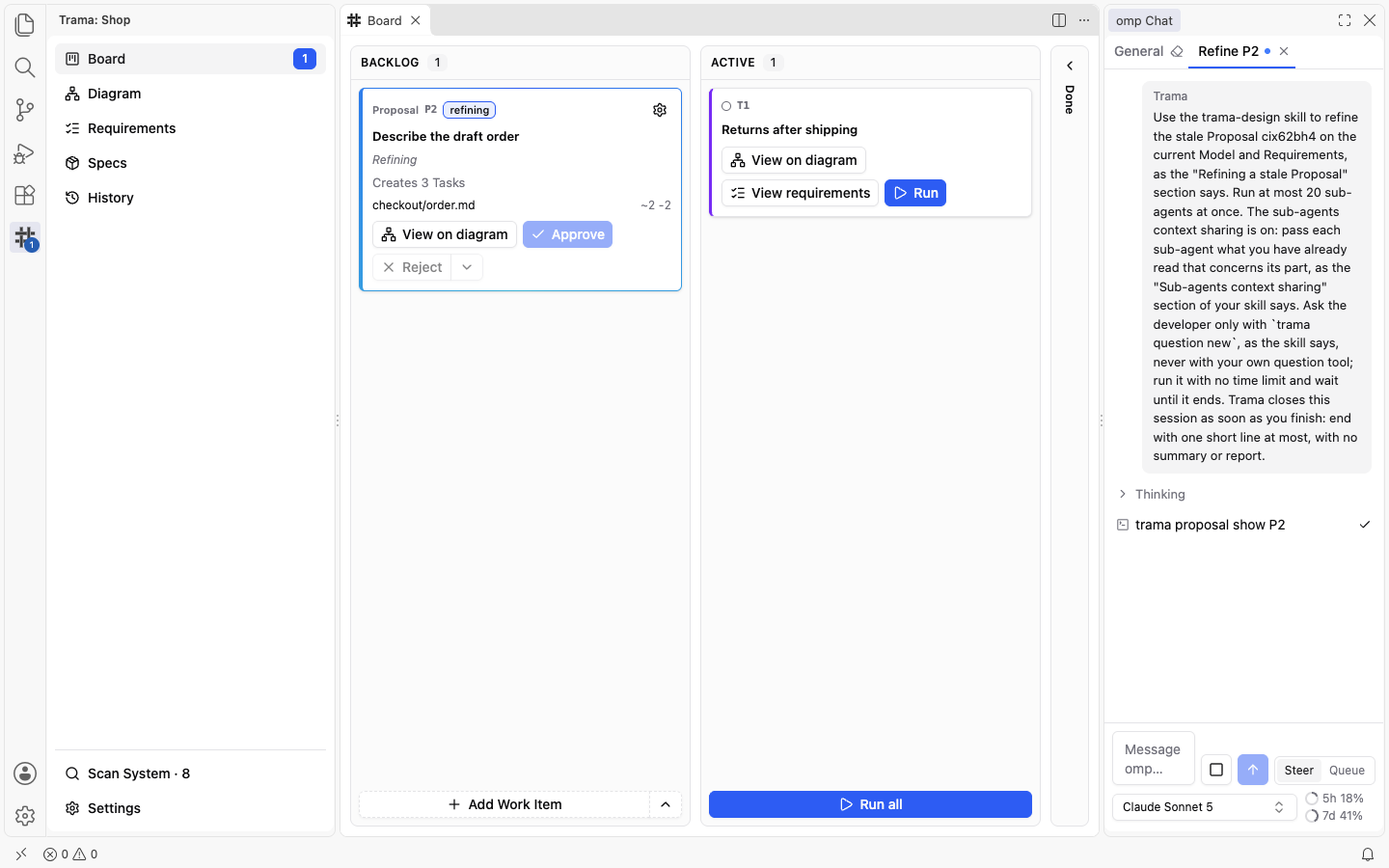Select Steer message mode
The width and height of the screenshot is (1389, 868).
(1298, 770)
